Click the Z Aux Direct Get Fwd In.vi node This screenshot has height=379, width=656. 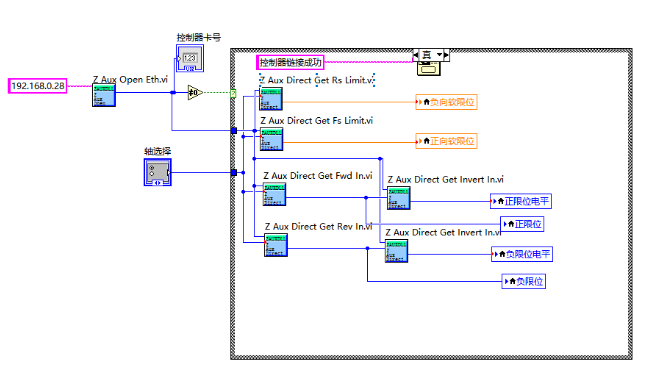click(x=274, y=195)
